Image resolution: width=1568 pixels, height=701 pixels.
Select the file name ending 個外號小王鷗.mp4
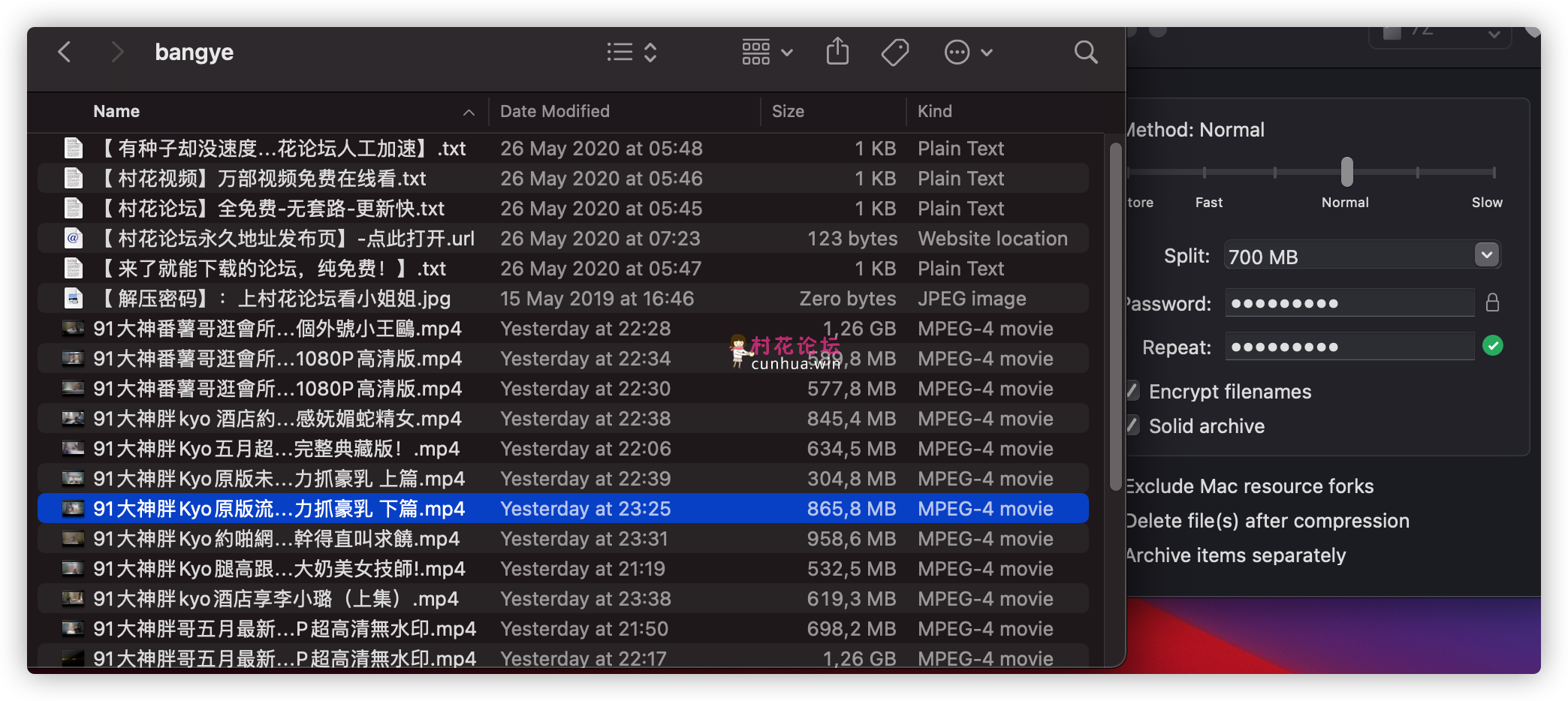pyautogui.click(x=277, y=329)
